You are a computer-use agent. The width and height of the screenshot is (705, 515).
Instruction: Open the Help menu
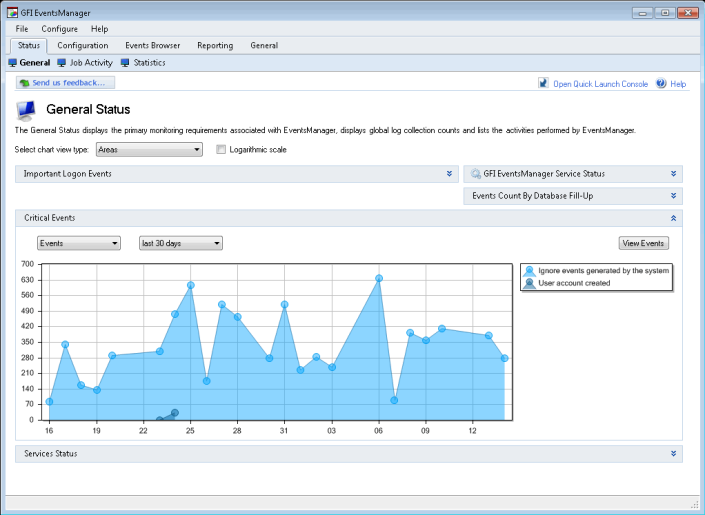99,29
